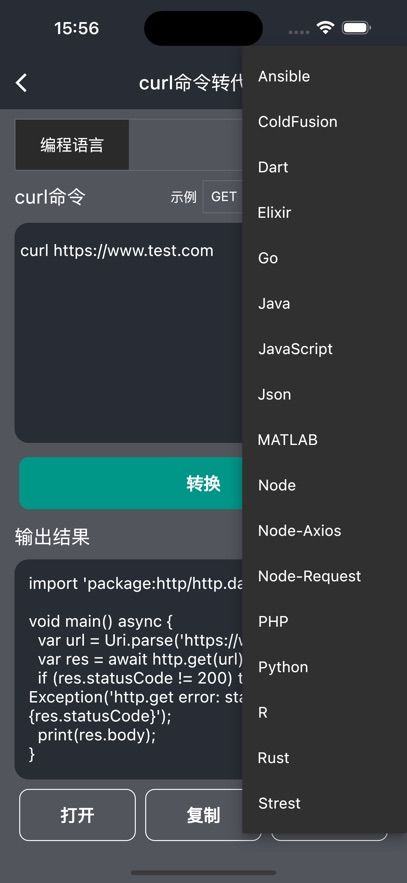The image size is (407, 883).
Task: Choose Go as target language
Action: pos(325,258)
